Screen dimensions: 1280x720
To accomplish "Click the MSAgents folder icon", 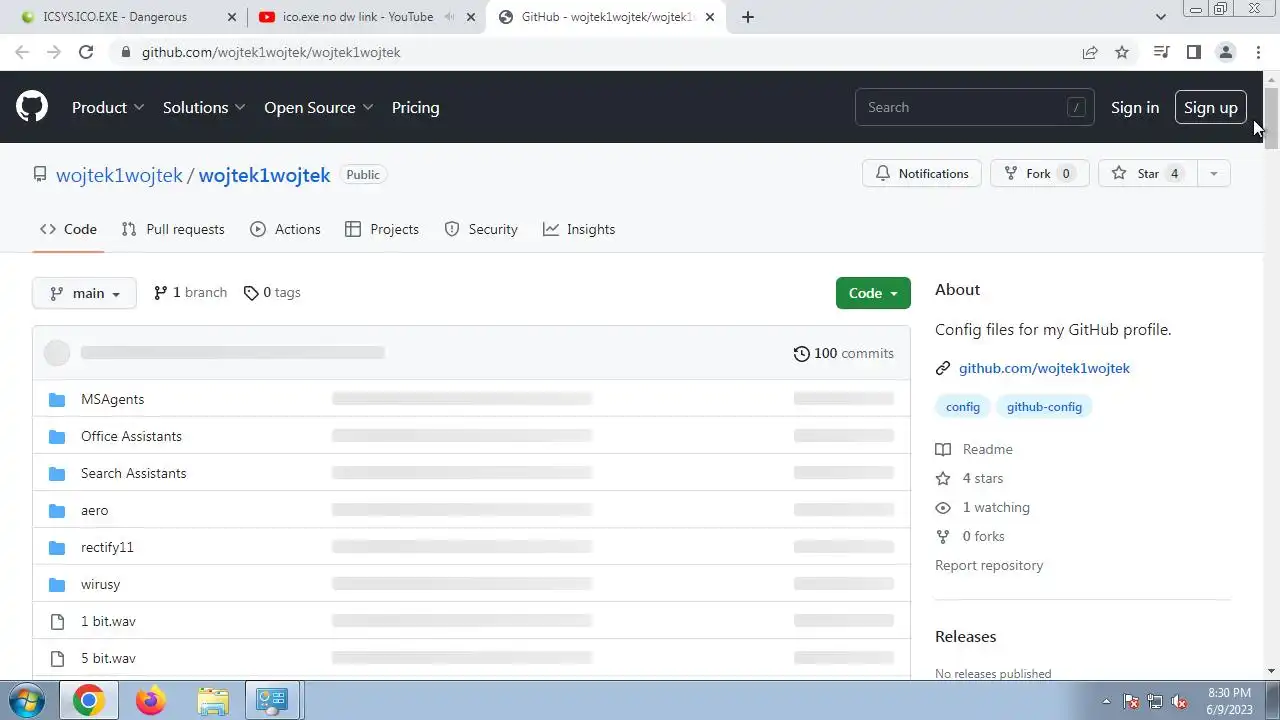I will (x=57, y=399).
